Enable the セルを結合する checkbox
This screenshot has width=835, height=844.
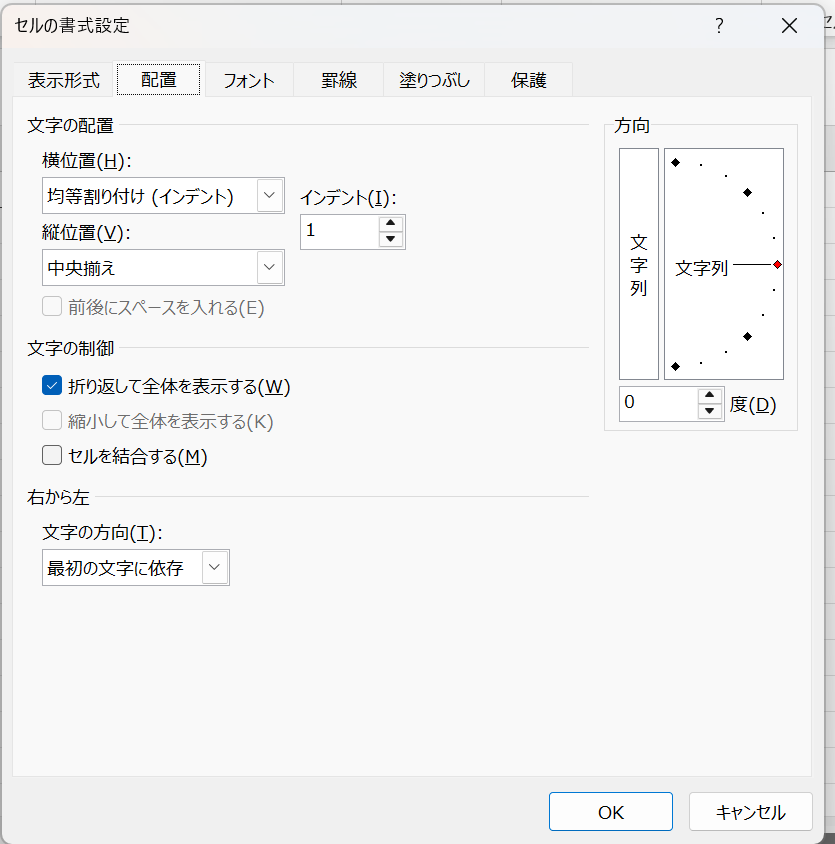tap(53, 457)
